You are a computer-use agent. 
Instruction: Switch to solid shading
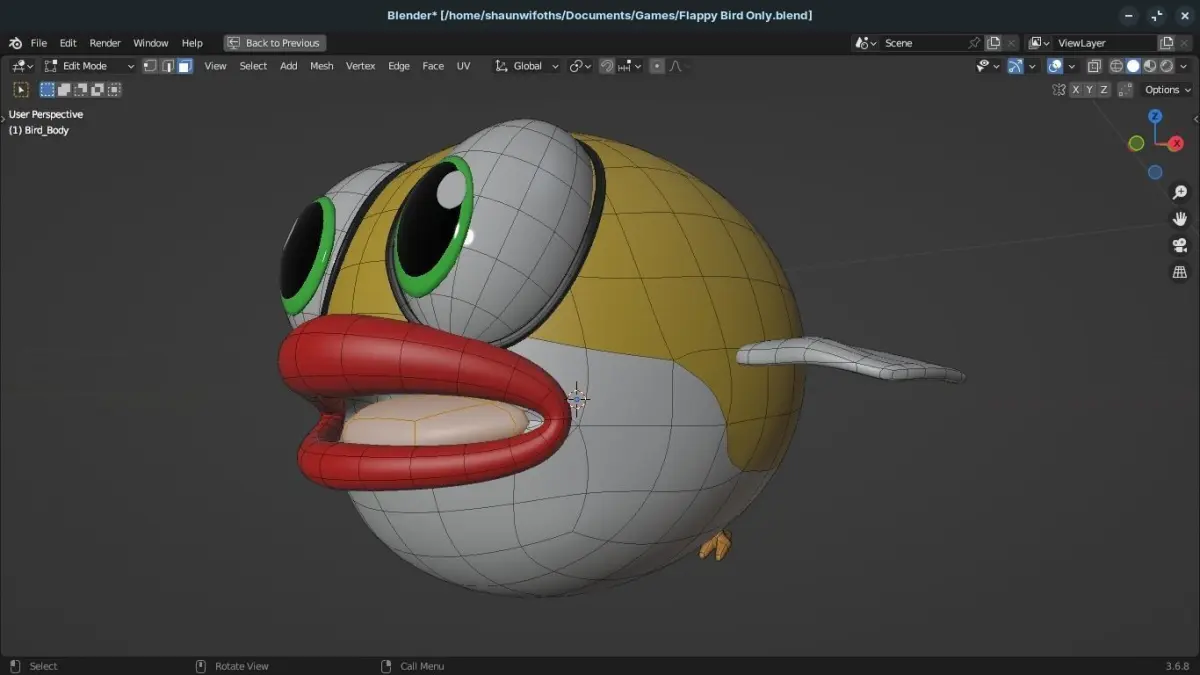tap(1133, 66)
